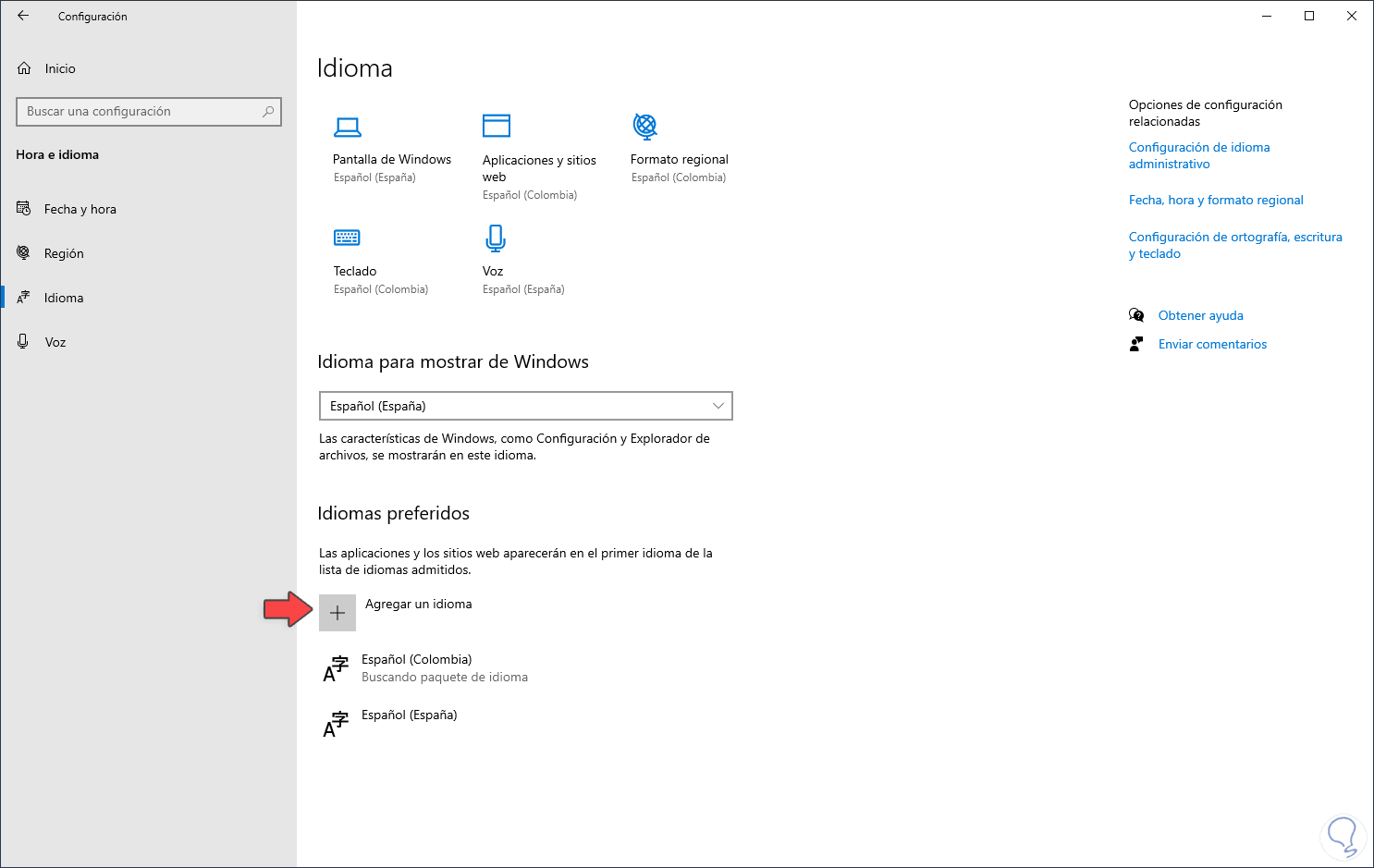Click the Buscando paquete de idioma status
The height and width of the screenshot is (868, 1374).
445,677
